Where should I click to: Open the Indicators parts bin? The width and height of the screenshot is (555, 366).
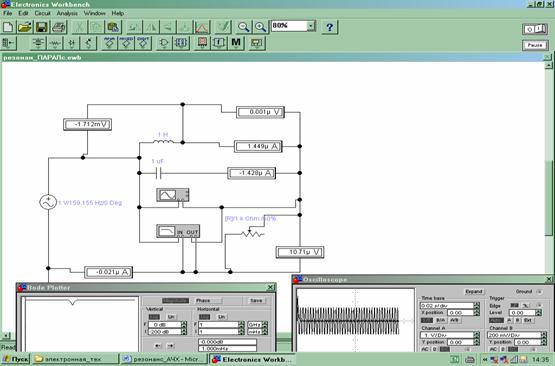(202, 43)
